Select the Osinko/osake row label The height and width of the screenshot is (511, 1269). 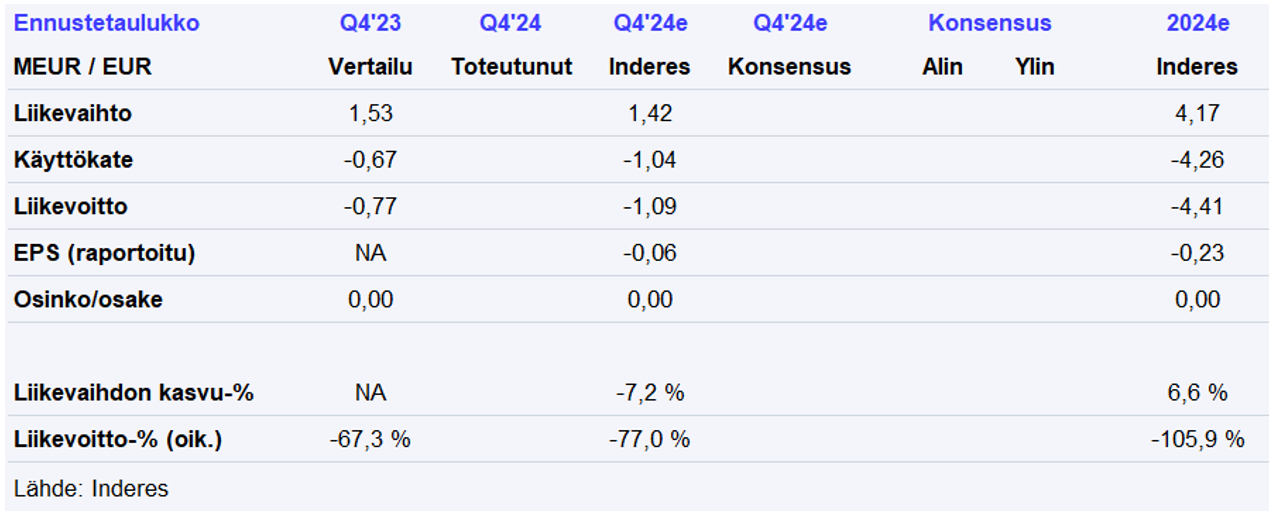click(x=88, y=299)
